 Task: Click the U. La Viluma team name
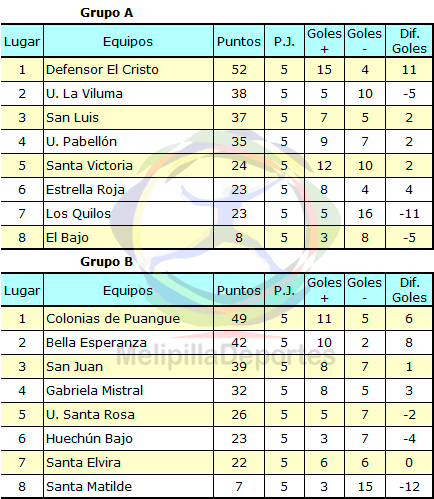(84, 93)
